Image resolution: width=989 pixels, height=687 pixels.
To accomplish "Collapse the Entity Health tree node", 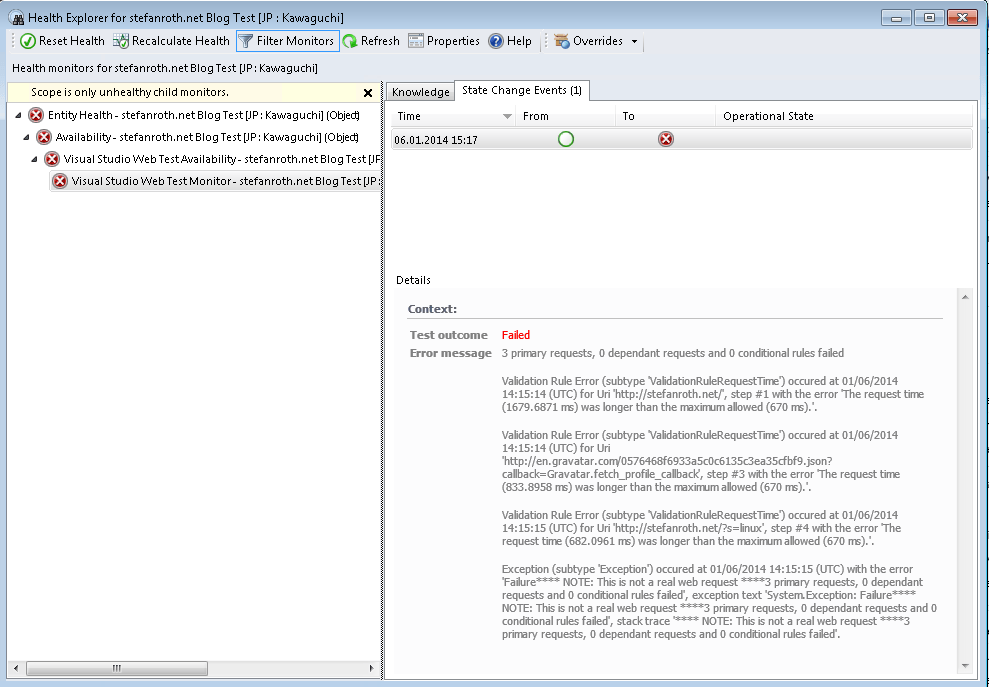I will [x=18, y=115].
